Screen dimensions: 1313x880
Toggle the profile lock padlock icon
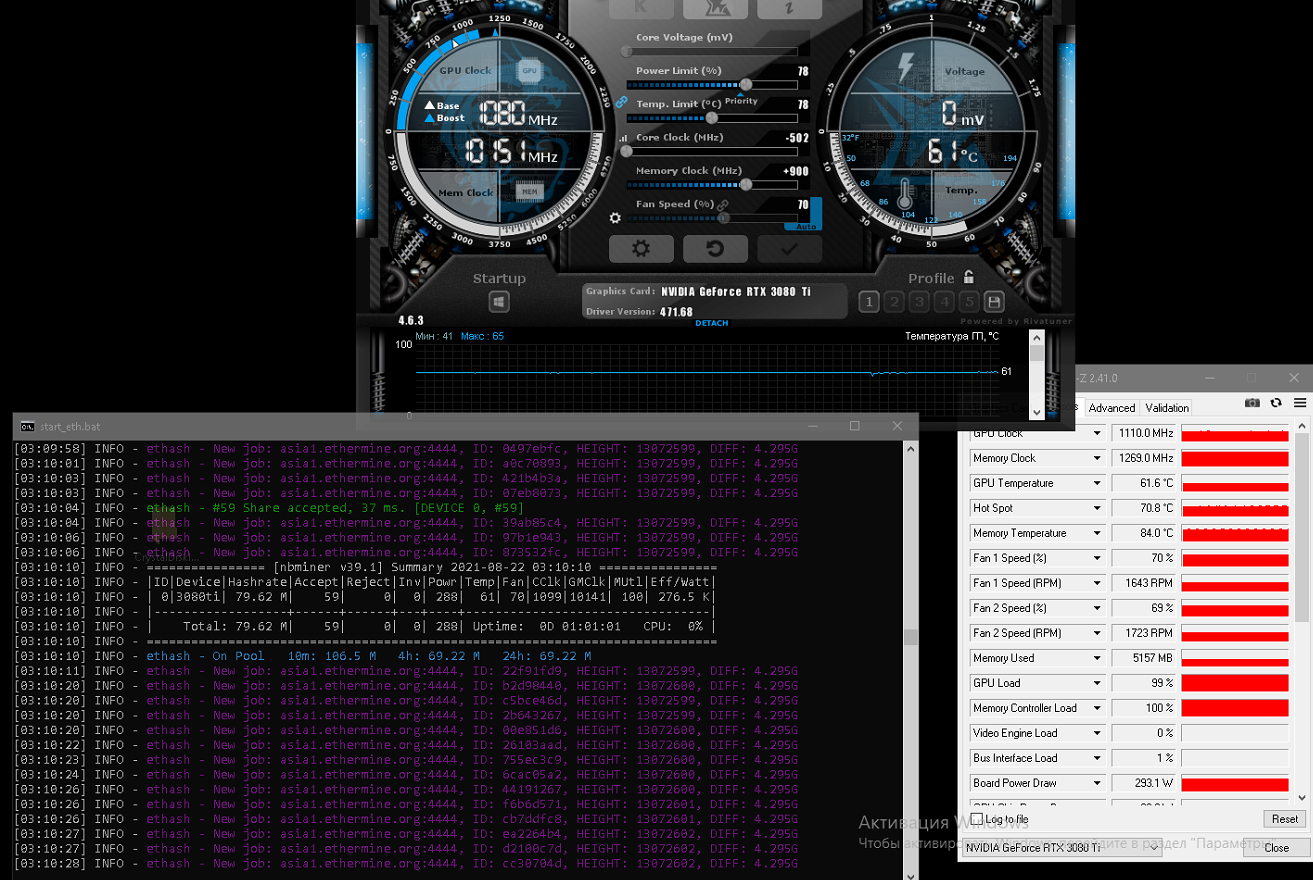[968, 277]
